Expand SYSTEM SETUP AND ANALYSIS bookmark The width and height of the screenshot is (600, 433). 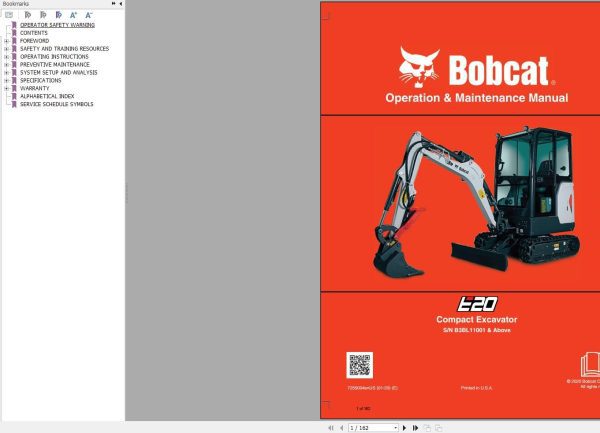tap(6, 73)
